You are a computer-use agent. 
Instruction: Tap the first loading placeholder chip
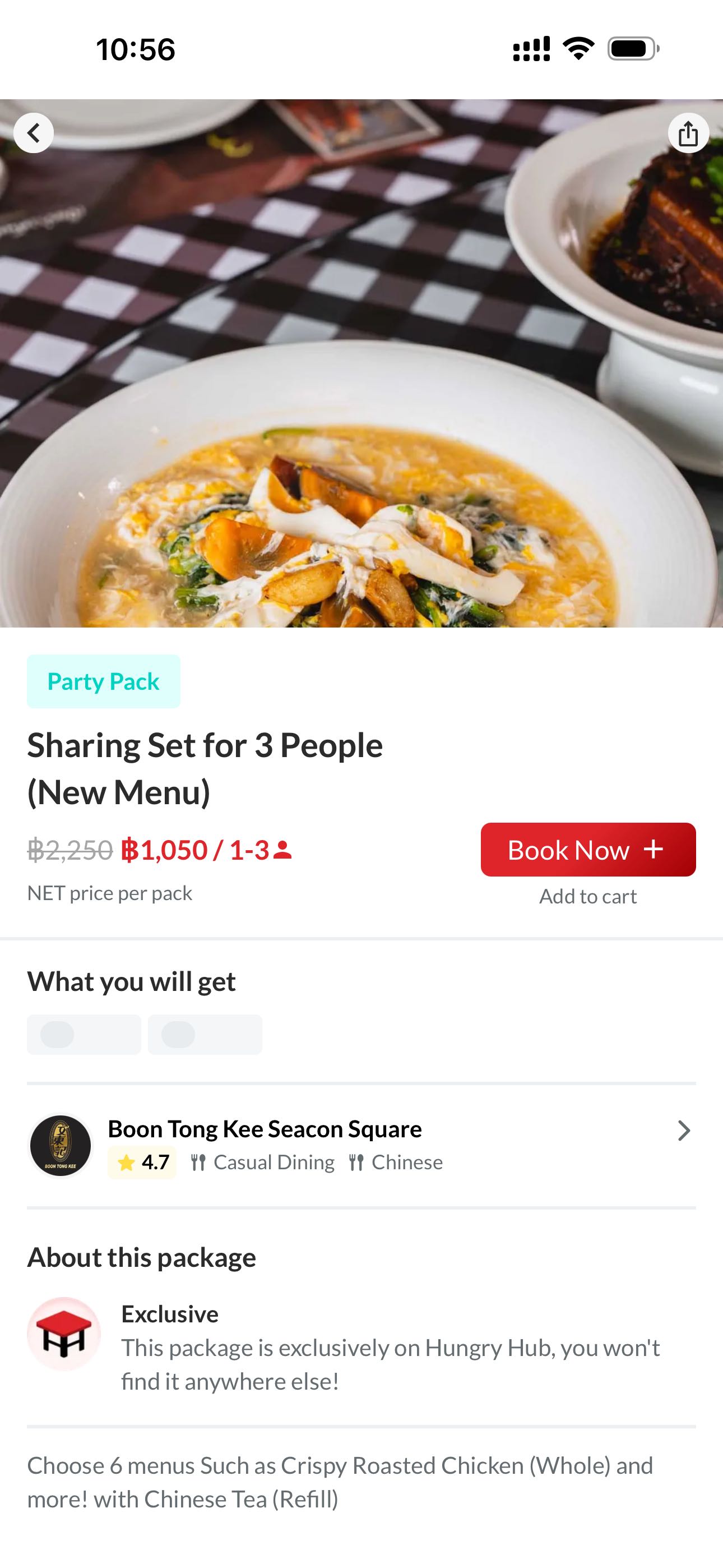(84, 1034)
